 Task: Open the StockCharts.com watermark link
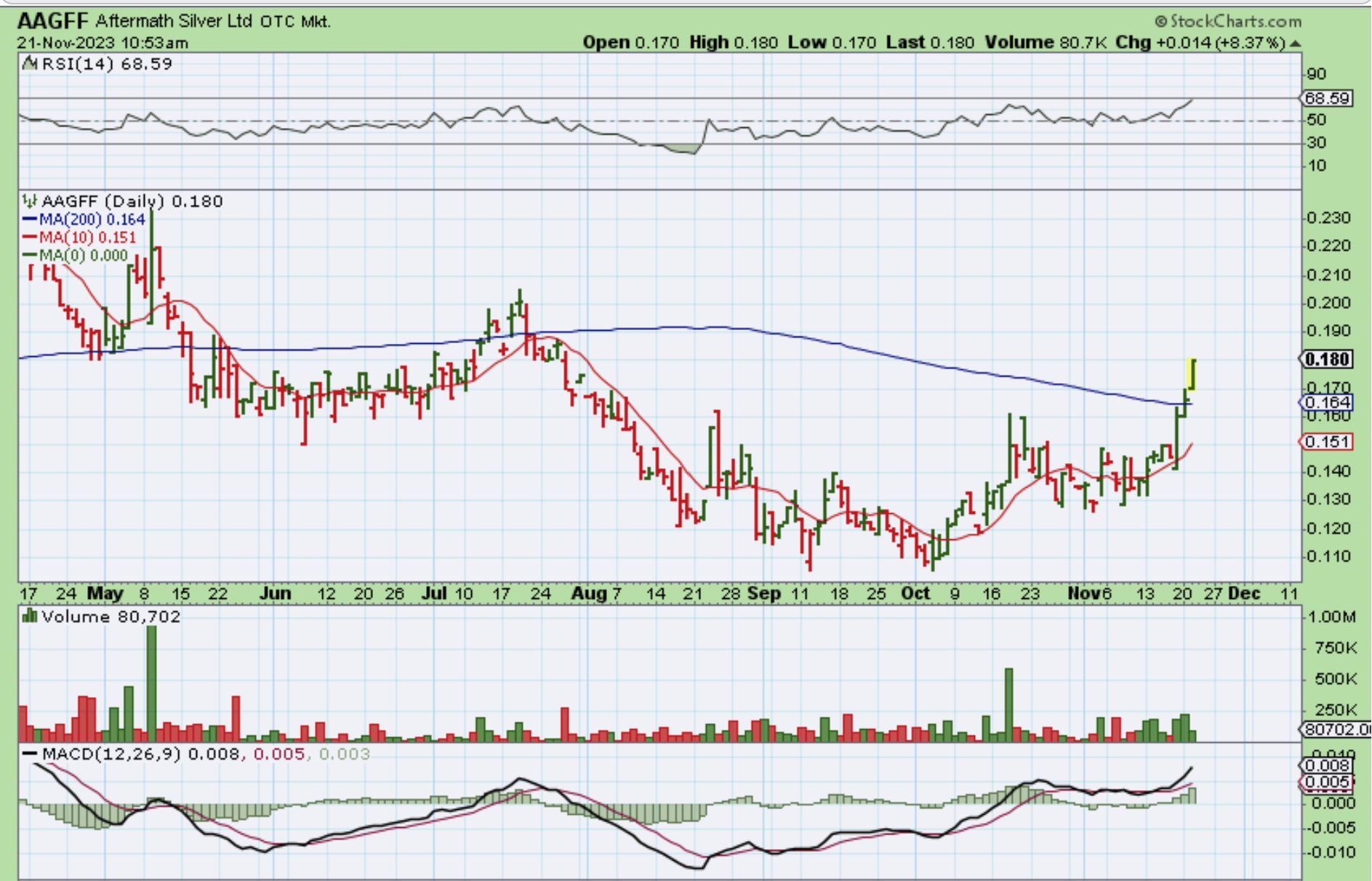tap(1235, 22)
